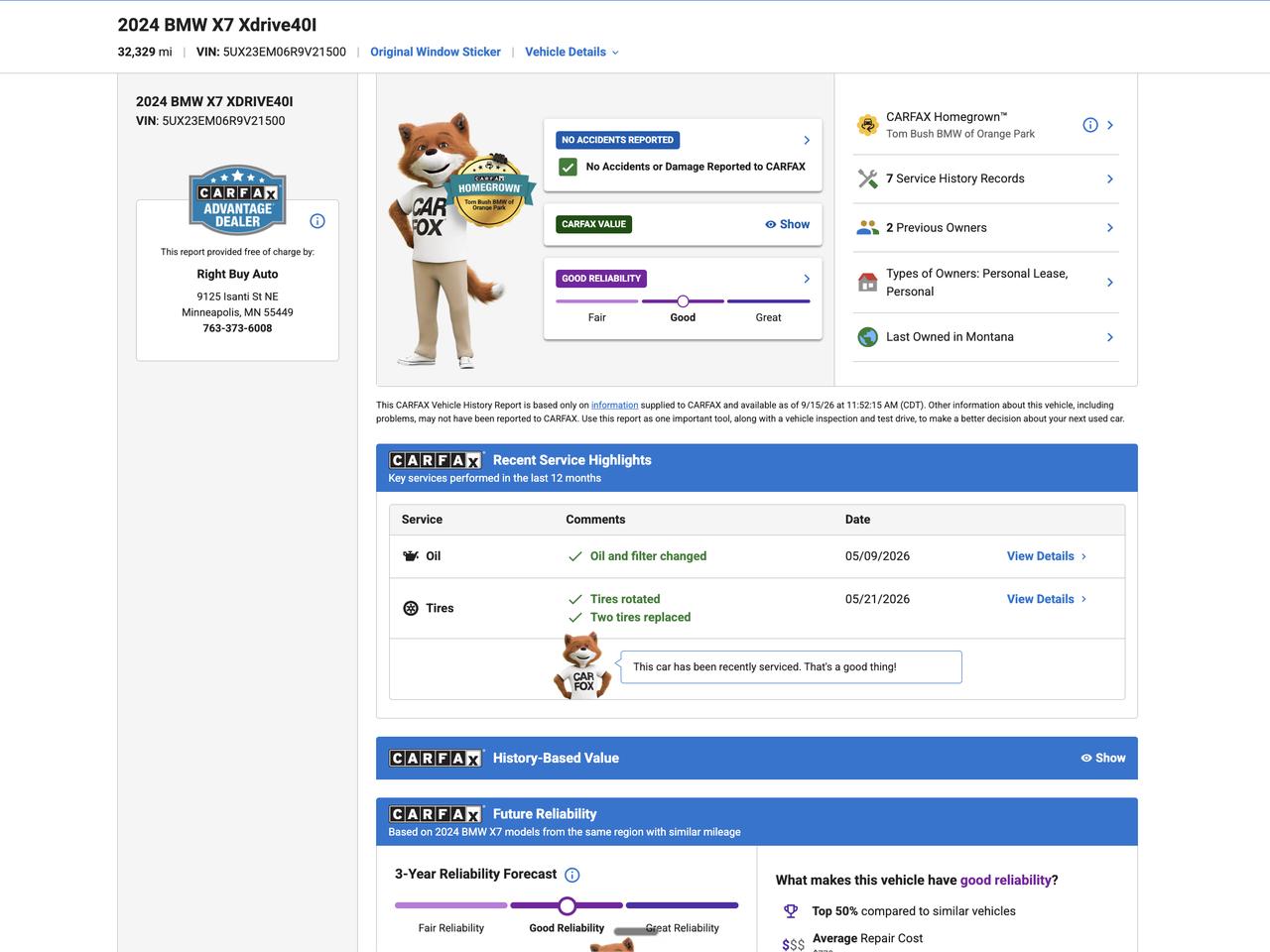Screen dimensions: 1270x952
Task: Open info icon next to 3-Year Reliability Forecast
Action: click(572, 875)
